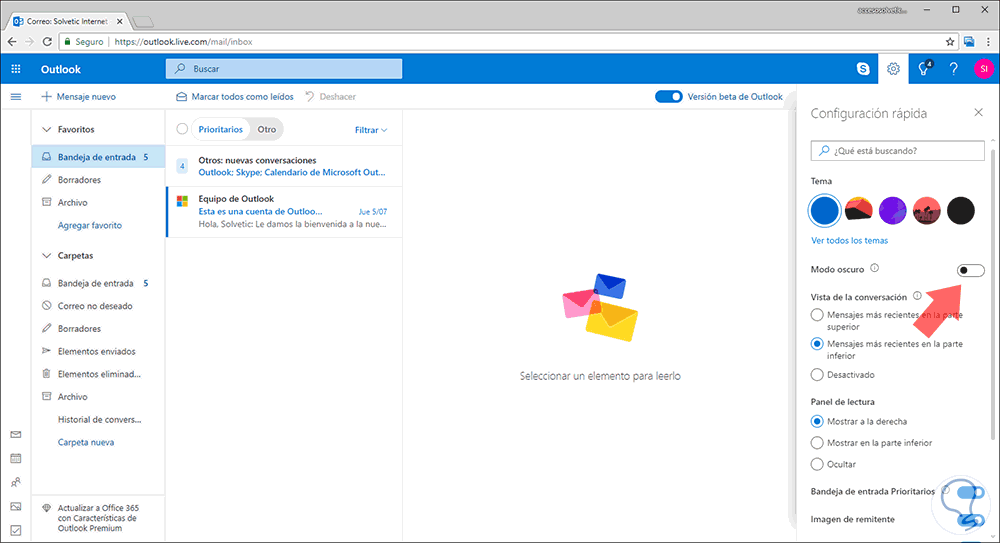This screenshot has width=1000, height=543.
Task: Select Ocultar reading pane option
Action: coord(817,465)
